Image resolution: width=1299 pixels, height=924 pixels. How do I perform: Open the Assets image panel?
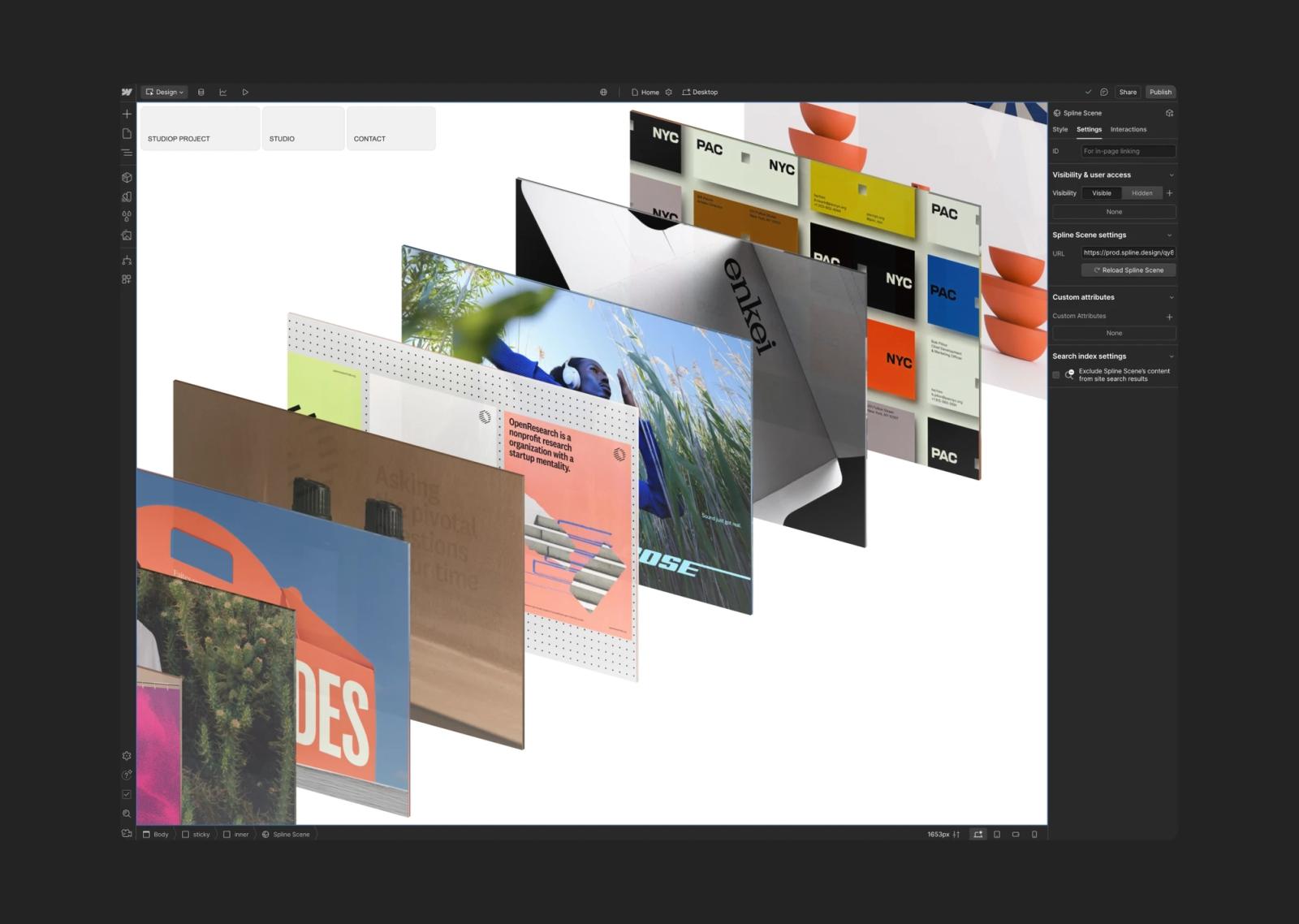pyautogui.click(x=127, y=235)
